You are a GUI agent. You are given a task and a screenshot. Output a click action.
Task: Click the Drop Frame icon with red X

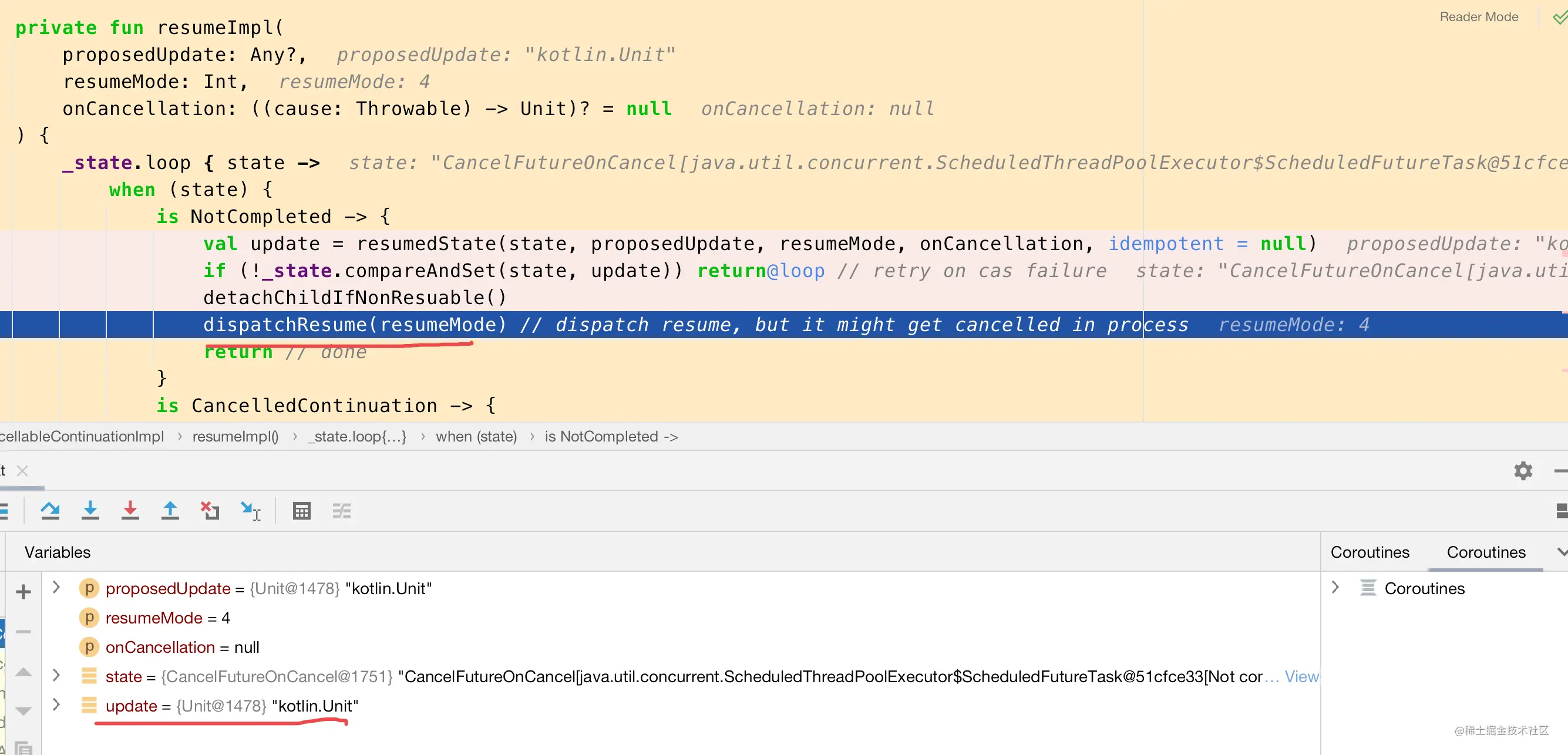tap(210, 510)
